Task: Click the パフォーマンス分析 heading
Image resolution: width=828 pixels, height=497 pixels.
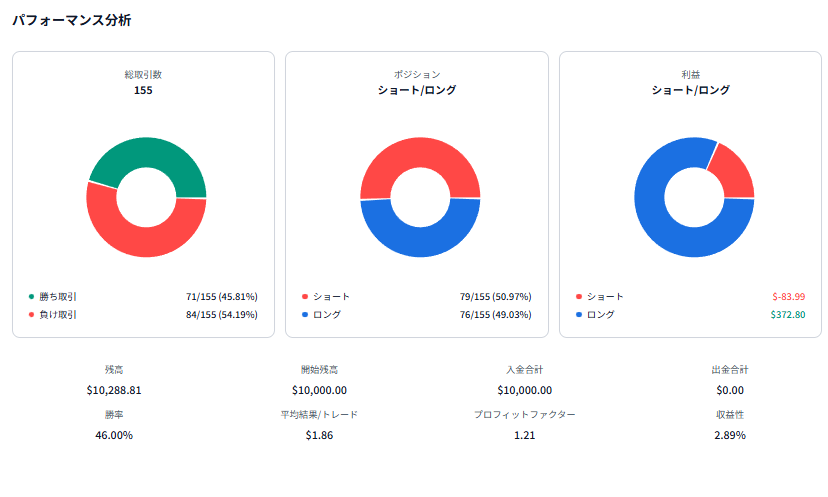Action: [71, 20]
